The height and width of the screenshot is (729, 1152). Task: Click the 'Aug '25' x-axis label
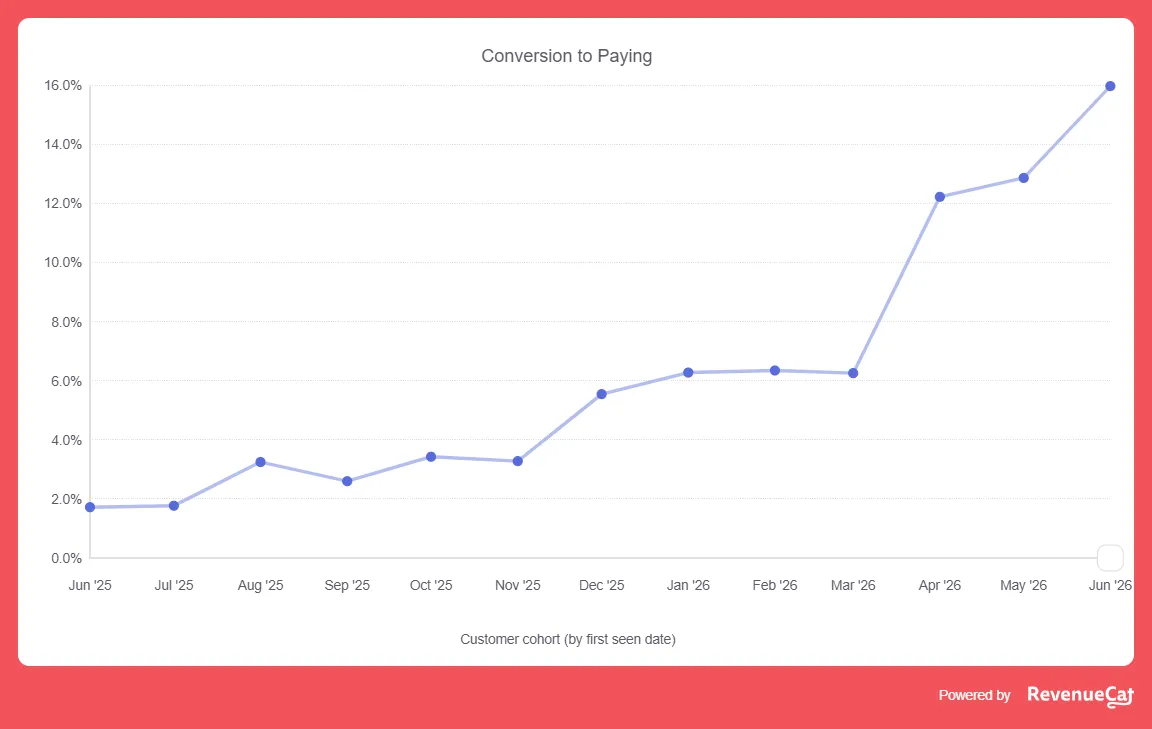tap(261, 586)
